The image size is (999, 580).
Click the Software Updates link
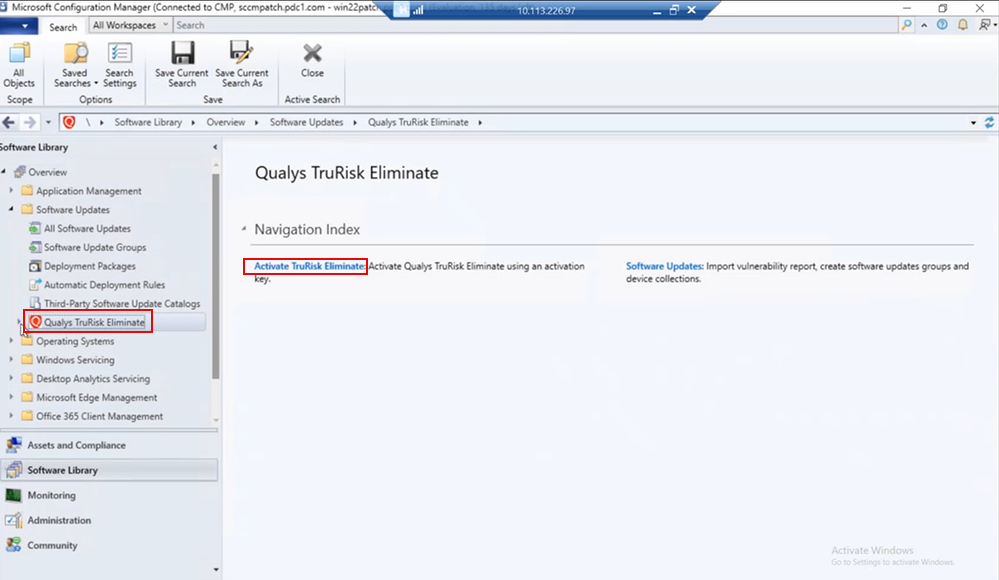point(664,267)
